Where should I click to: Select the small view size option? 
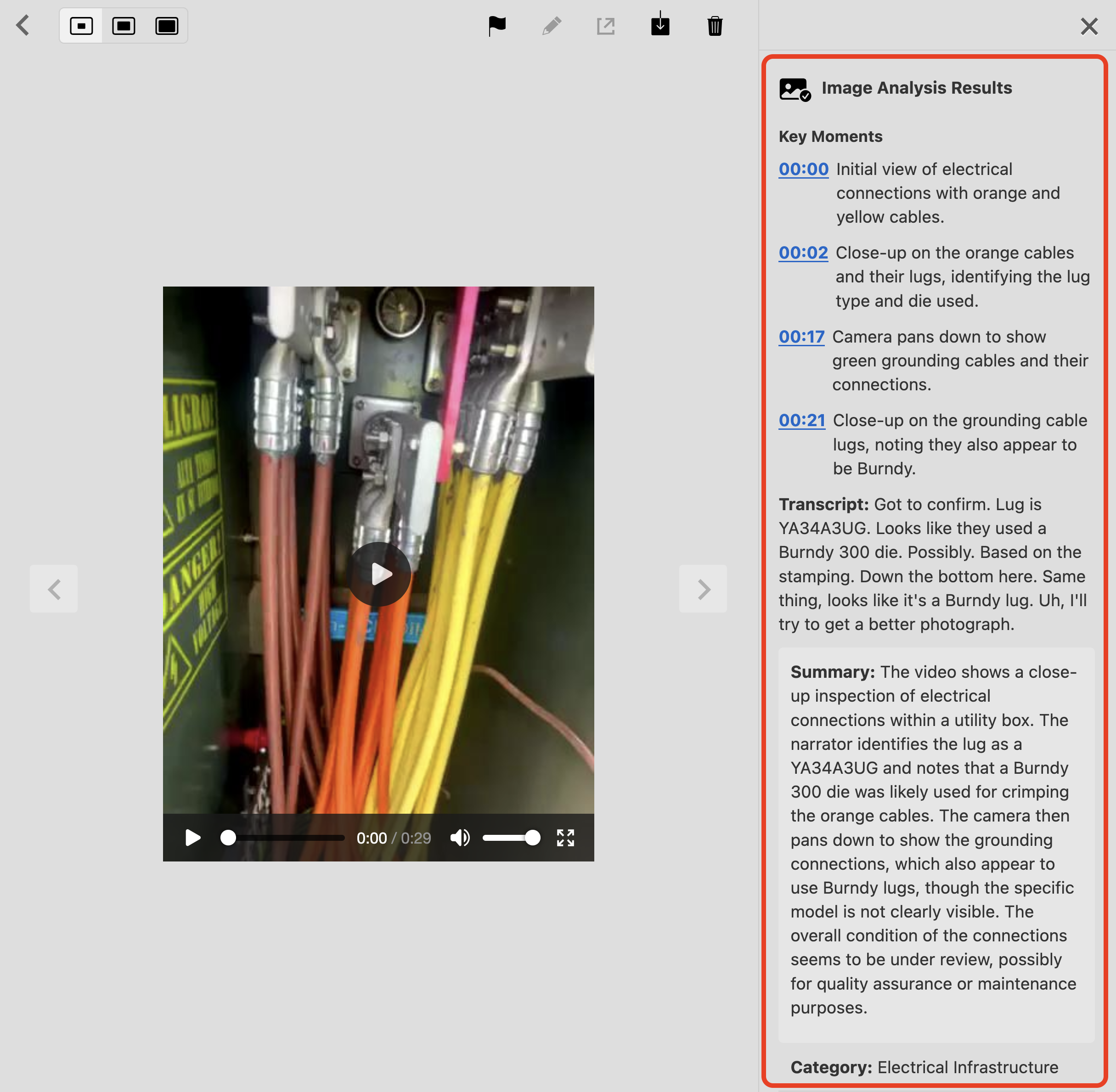point(81,26)
